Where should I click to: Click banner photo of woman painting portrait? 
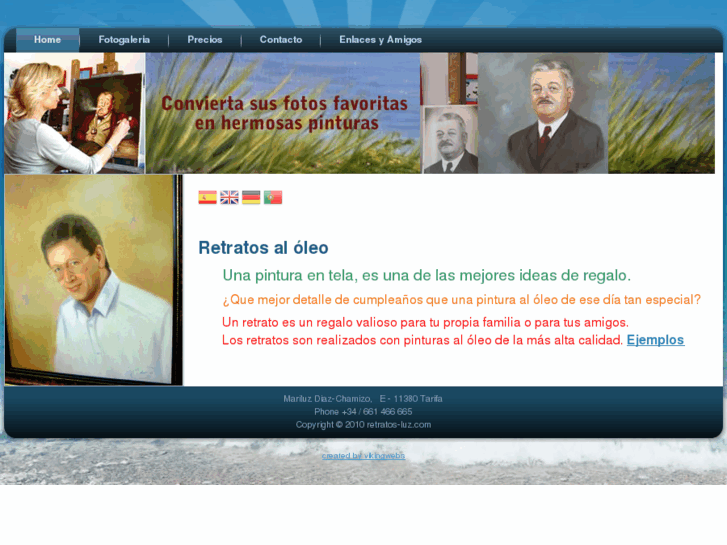pyautogui.click(x=75, y=113)
